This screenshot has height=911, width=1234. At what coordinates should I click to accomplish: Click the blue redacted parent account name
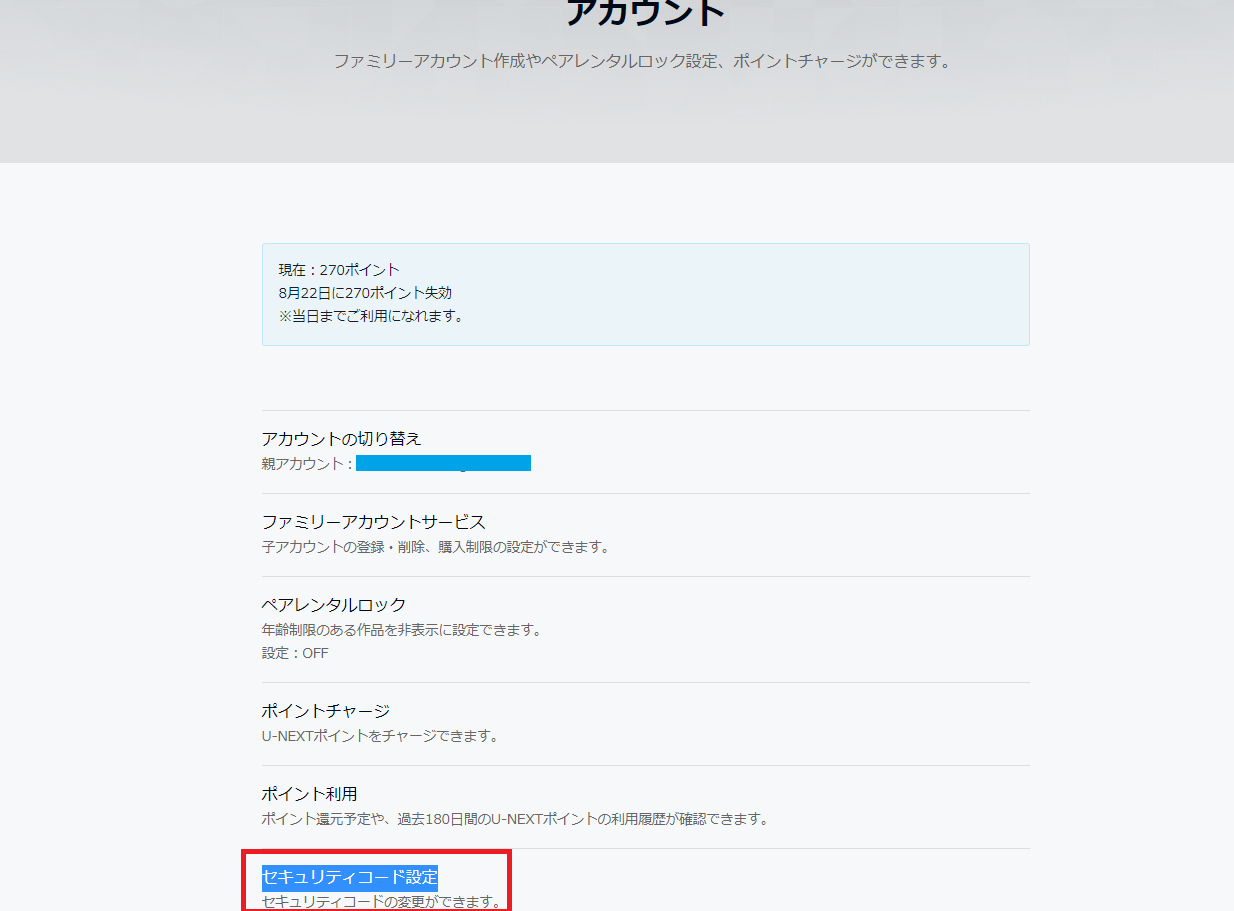pos(443,463)
